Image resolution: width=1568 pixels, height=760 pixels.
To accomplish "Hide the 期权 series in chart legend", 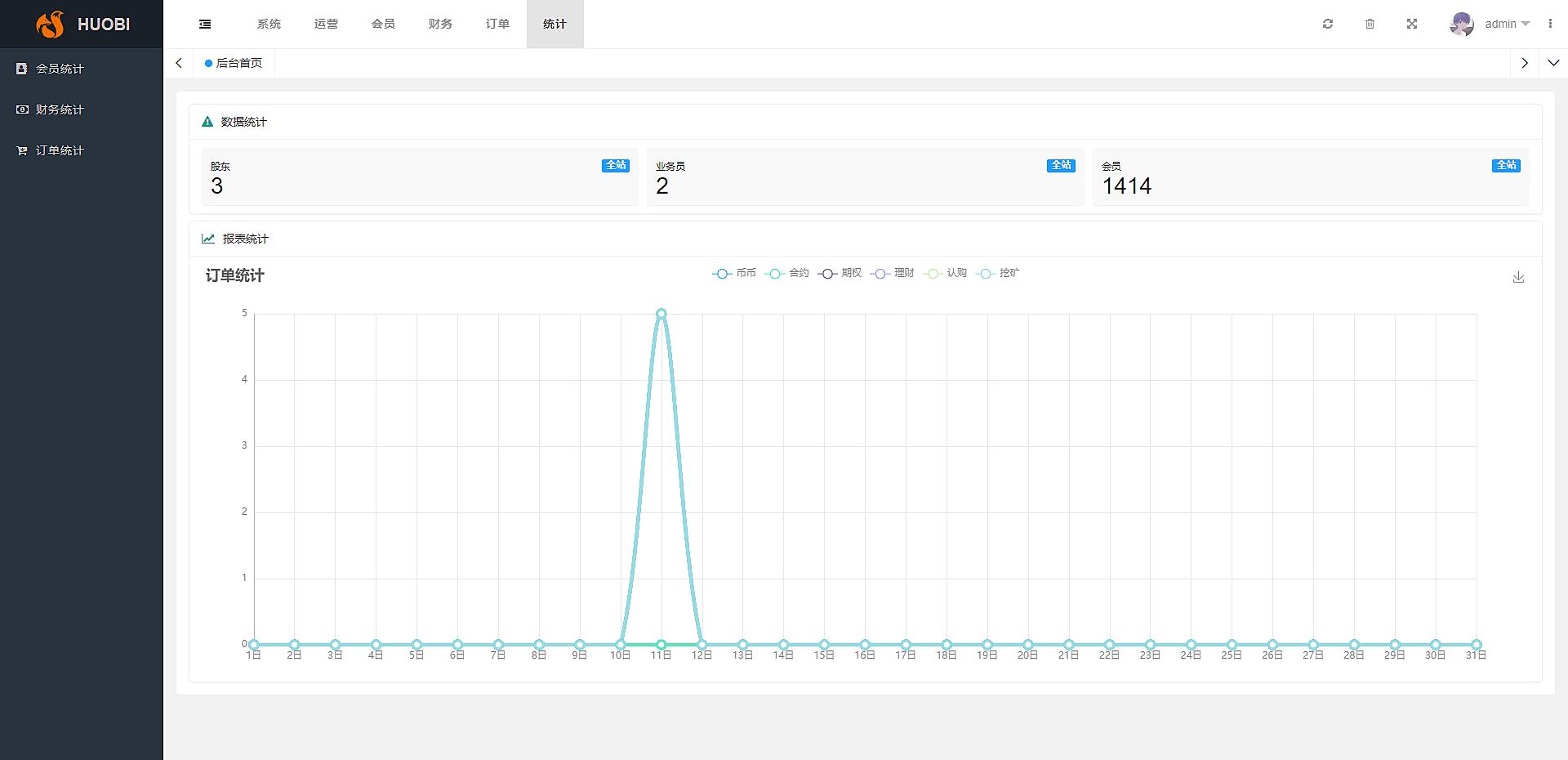I will [x=840, y=274].
